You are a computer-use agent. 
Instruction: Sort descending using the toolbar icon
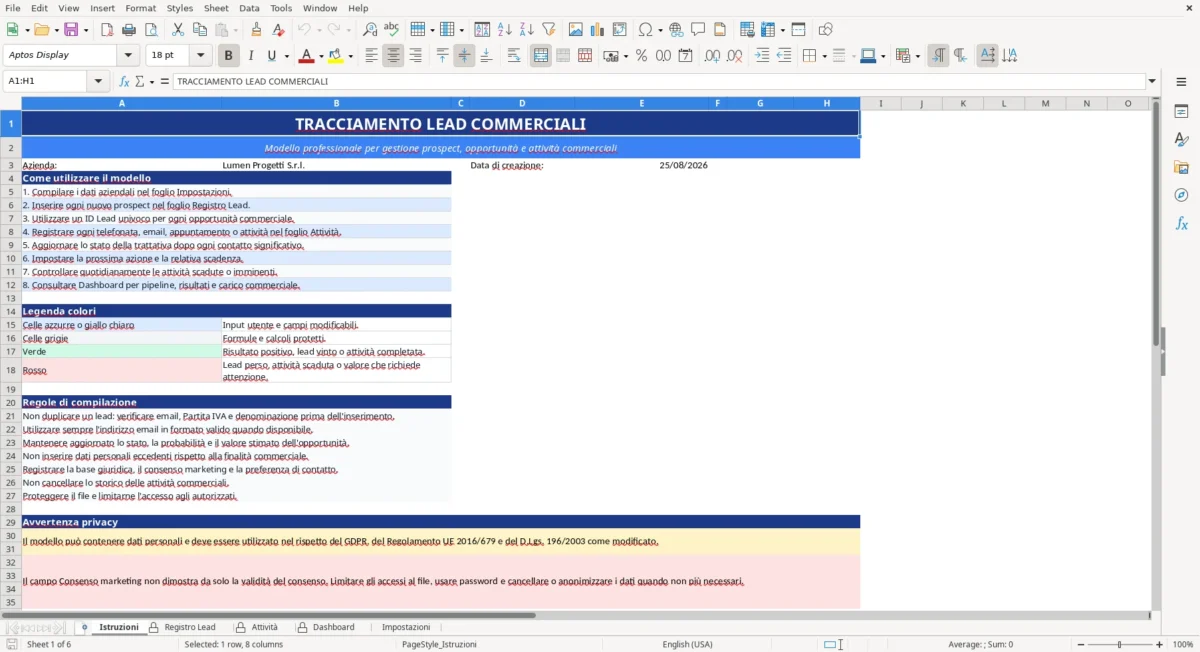pos(527,30)
